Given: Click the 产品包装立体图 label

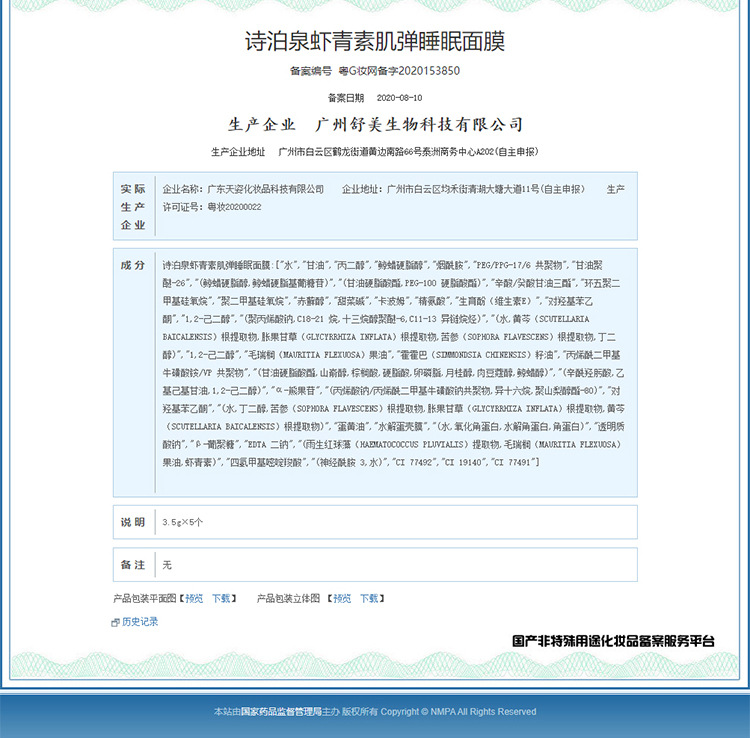Looking at the screenshot, I should click(288, 598).
